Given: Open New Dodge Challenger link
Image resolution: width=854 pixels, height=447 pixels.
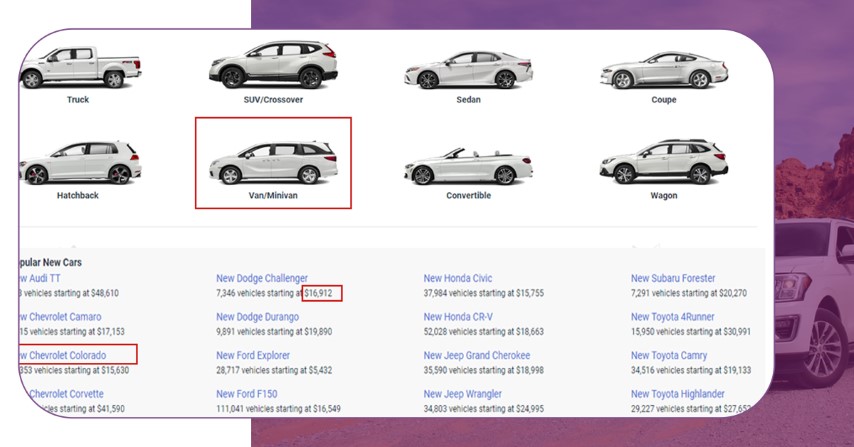Looking at the screenshot, I should 262,278.
